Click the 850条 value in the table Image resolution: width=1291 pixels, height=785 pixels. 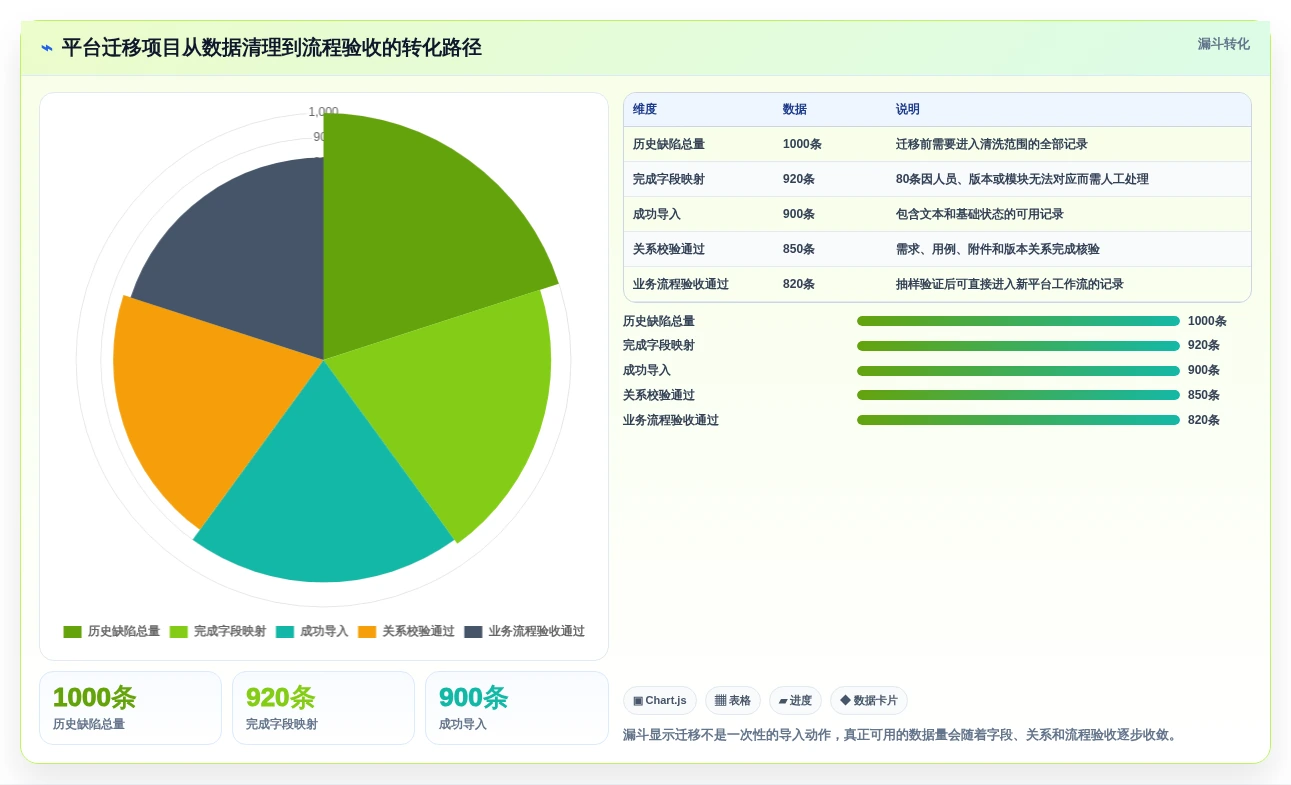click(x=799, y=249)
